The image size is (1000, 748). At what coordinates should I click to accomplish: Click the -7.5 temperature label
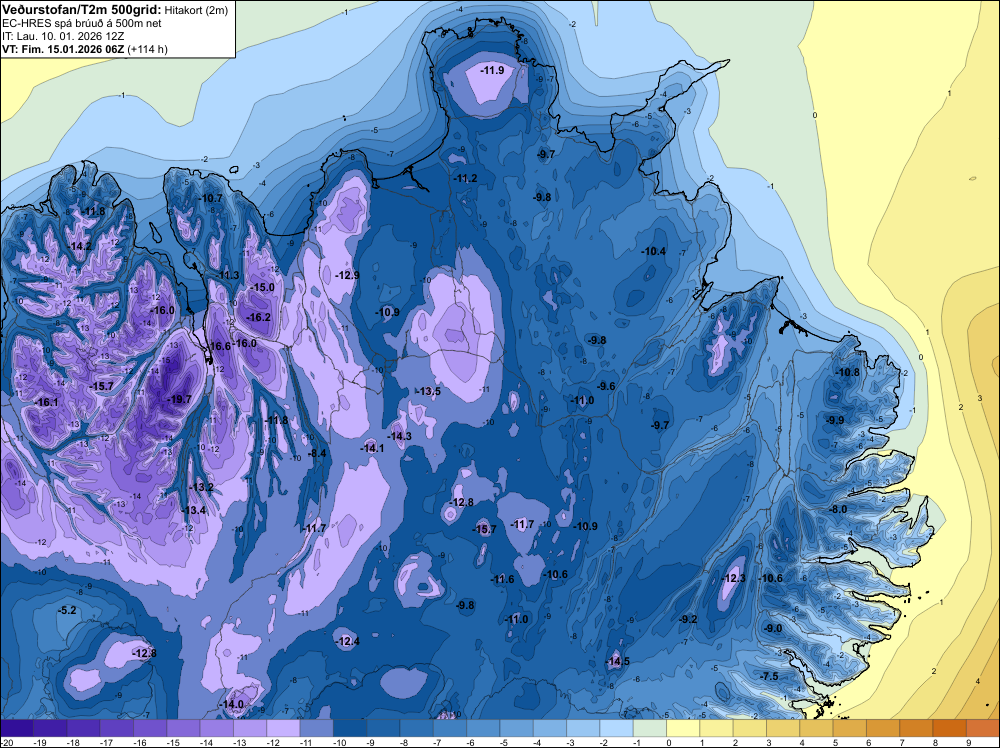pos(770,677)
